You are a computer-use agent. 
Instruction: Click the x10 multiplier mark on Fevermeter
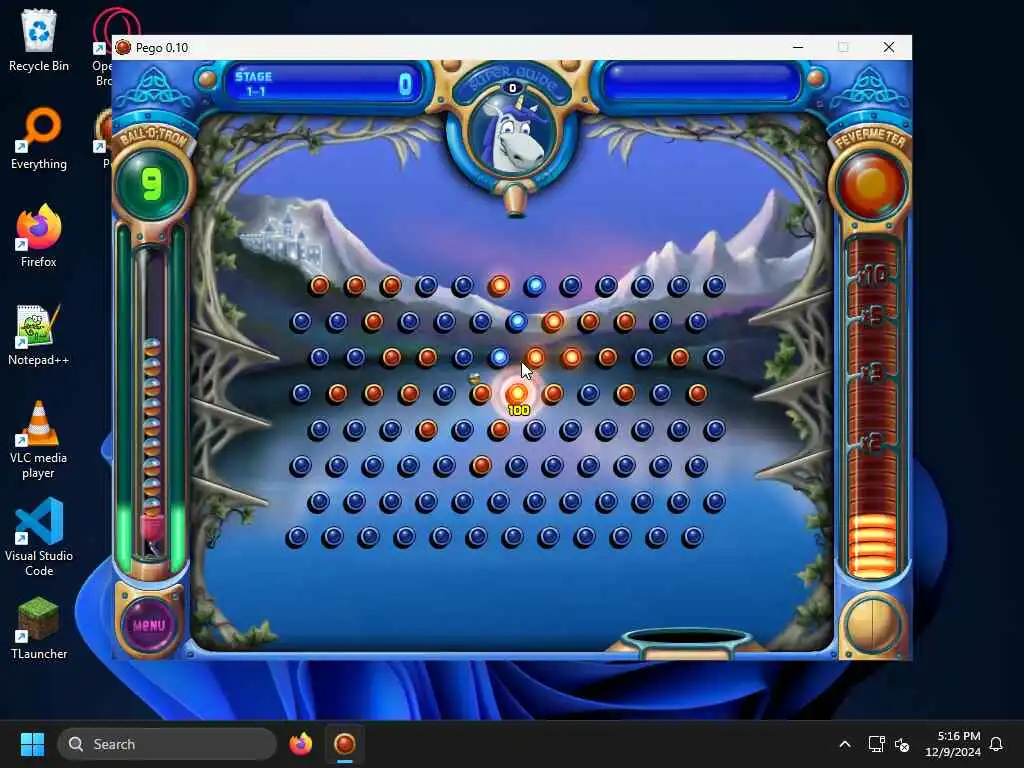pyautogui.click(x=872, y=276)
